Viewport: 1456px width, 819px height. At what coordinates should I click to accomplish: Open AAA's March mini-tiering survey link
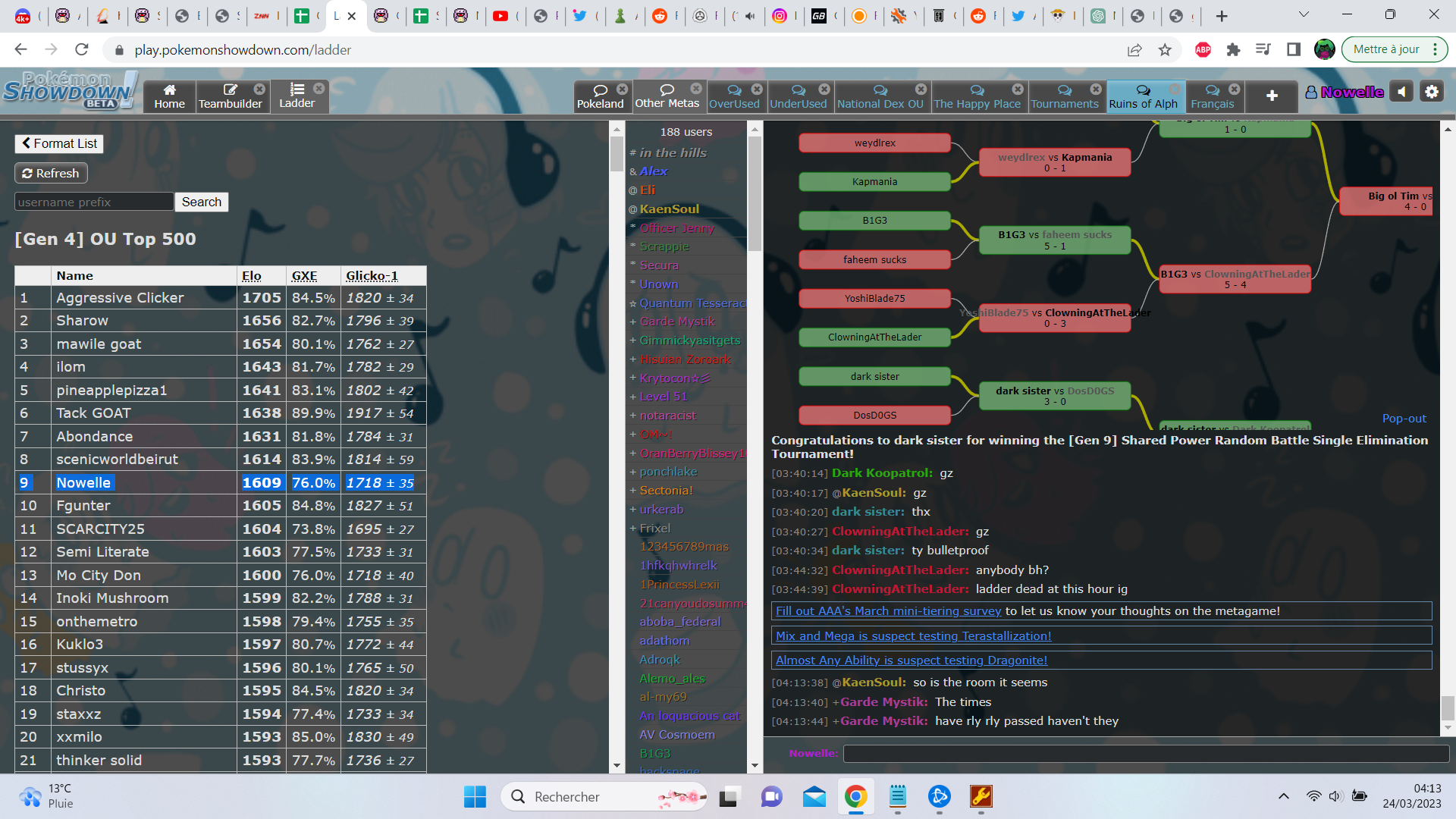point(888,611)
